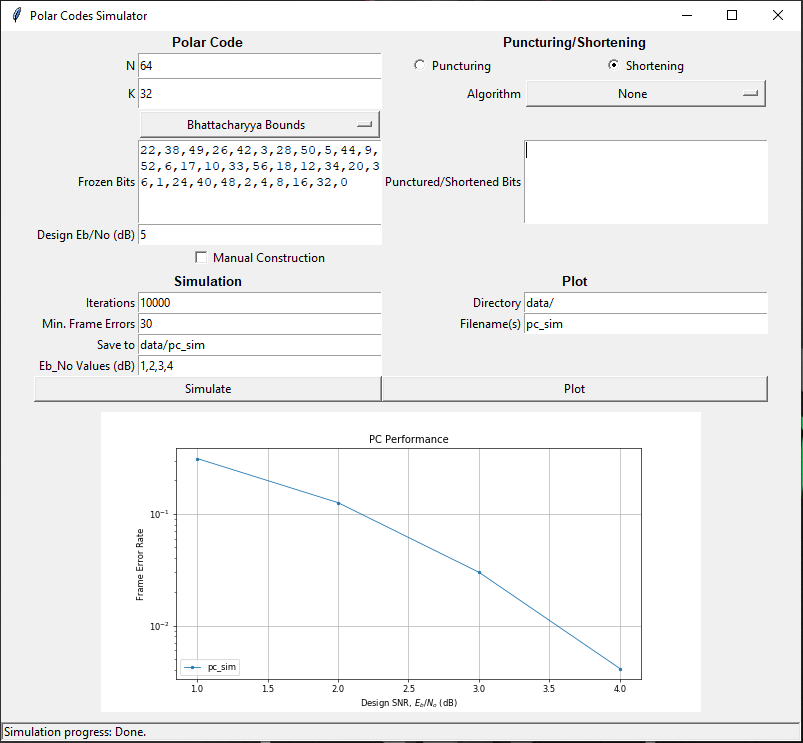This screenshot has height=743, width=803.
Task: Click the feather icon in the title bar
Action: (15, 16)
